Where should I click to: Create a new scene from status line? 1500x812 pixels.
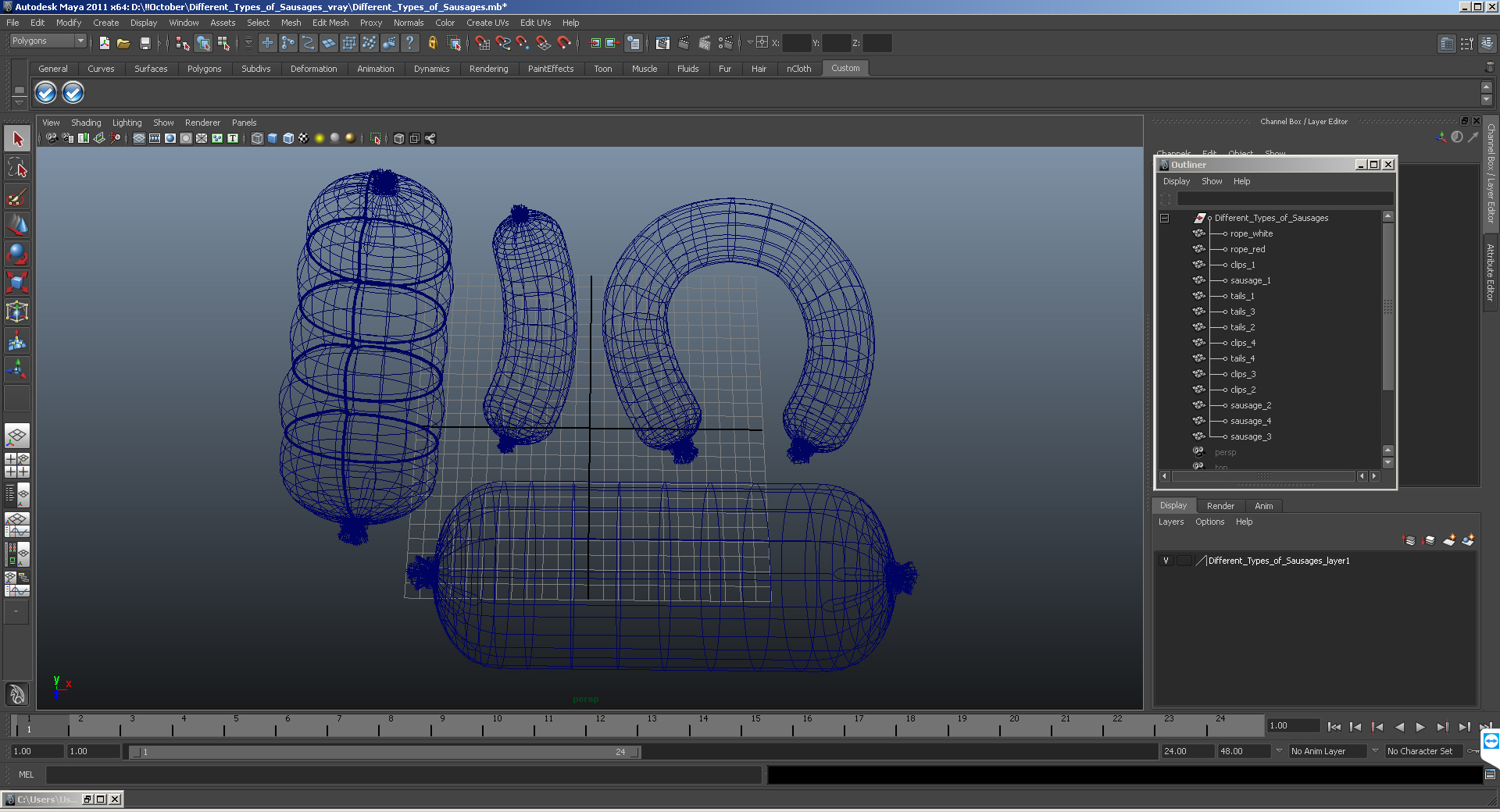pyautogui.click(x=104, y=43)
